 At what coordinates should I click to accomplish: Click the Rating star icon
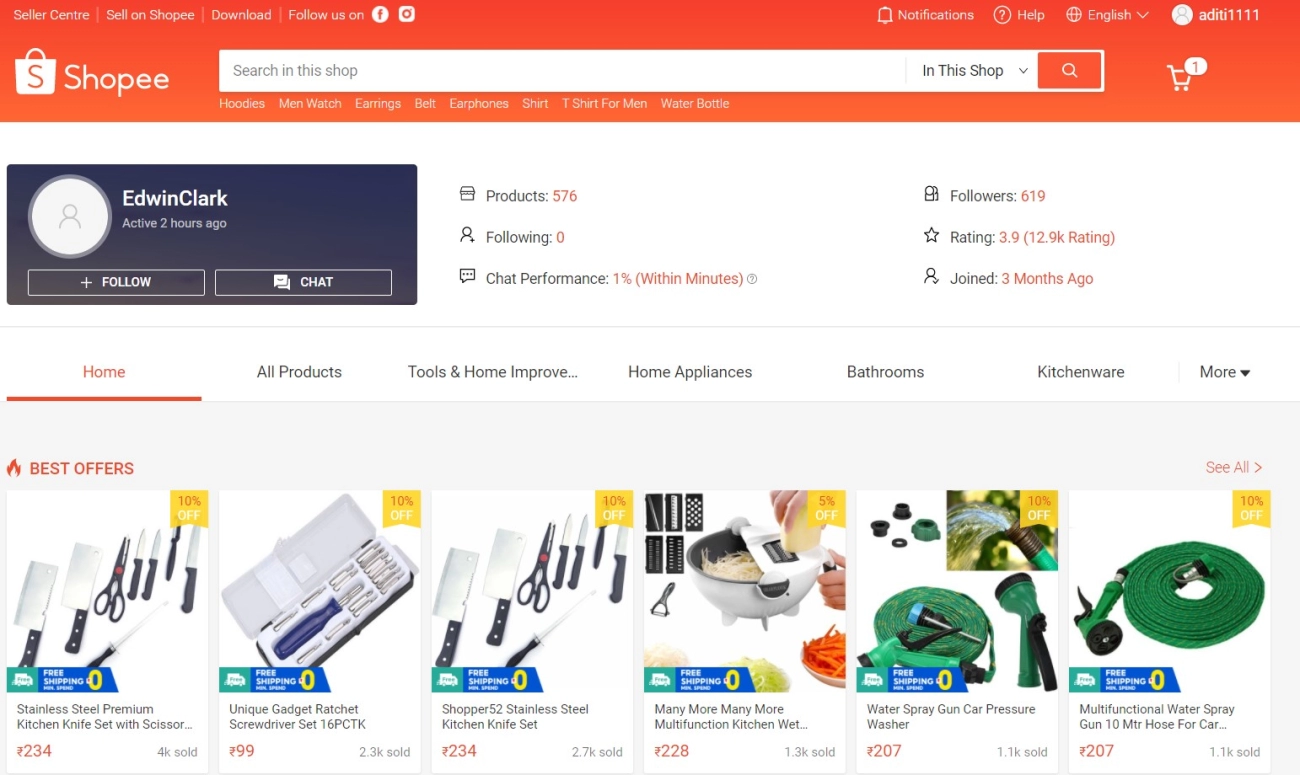click(931, 235)
